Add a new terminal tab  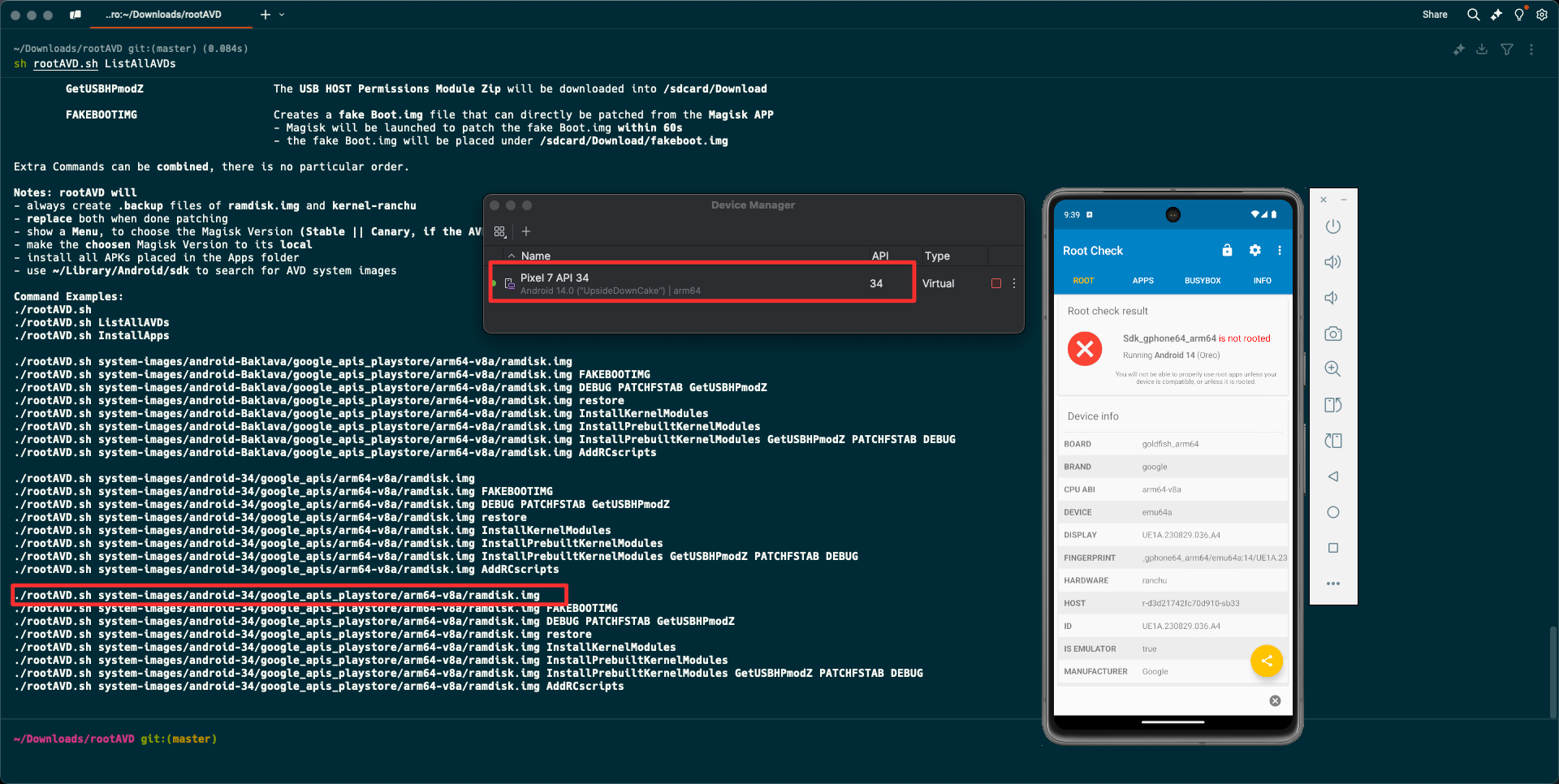point(265,15)
